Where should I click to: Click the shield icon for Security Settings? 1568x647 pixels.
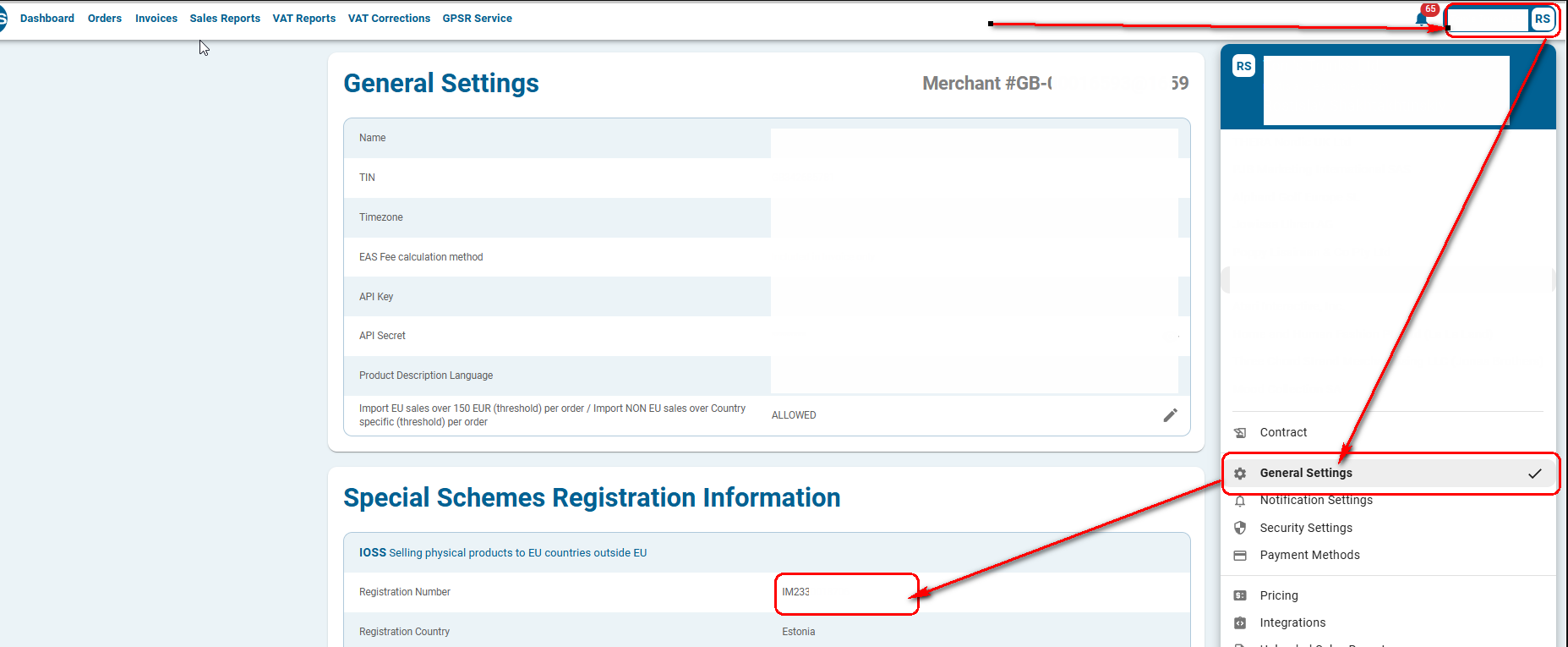pyautogui.click(x=1240, y=528)
